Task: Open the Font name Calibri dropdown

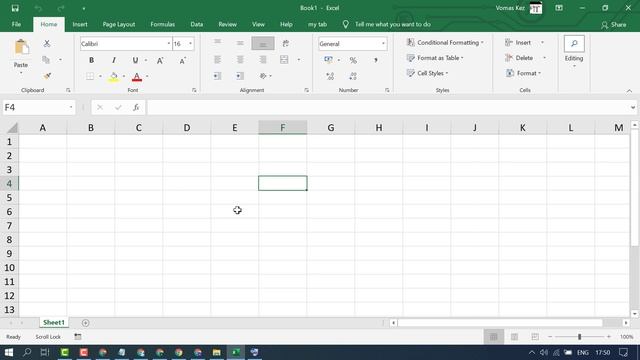Action: pyautogui.click(x=169, y=44)
